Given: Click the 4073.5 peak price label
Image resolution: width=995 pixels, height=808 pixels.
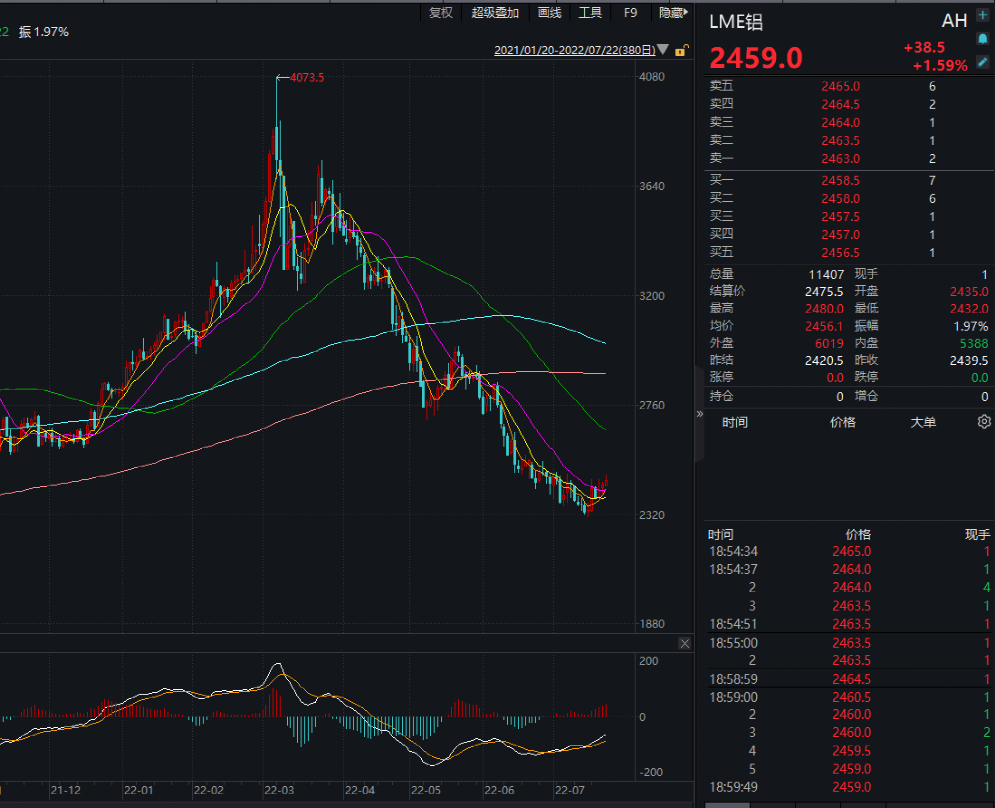Looking at the screenshot, I should (x=305, y=75).
